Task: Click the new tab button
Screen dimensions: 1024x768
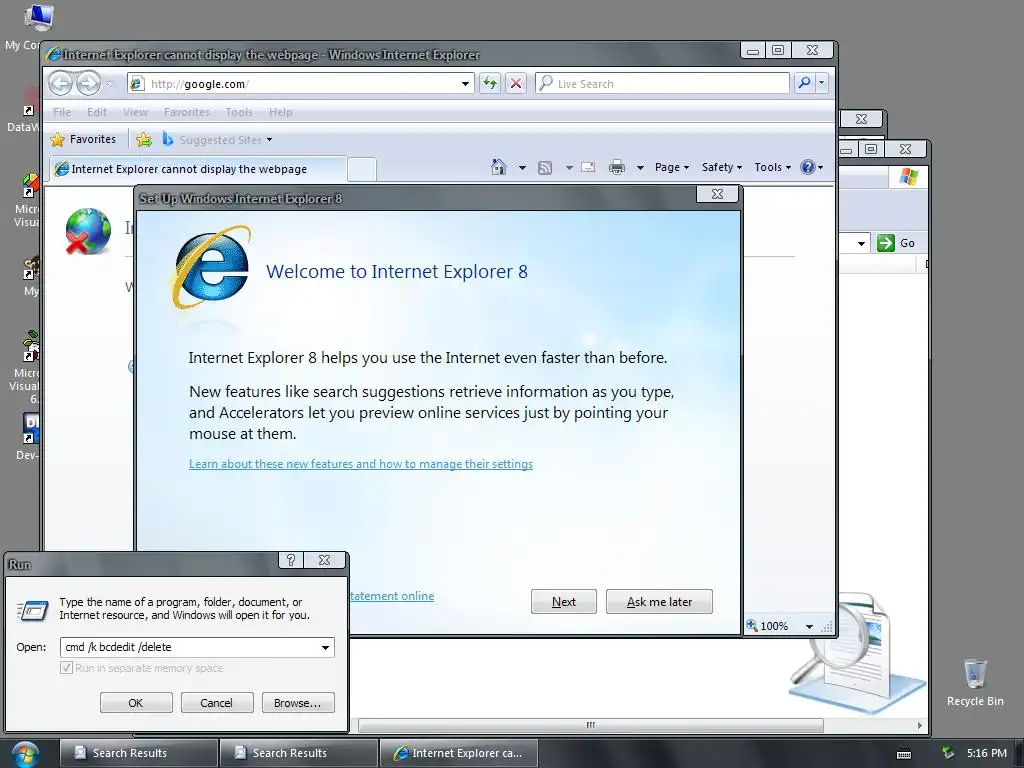Action: [362, 169]
